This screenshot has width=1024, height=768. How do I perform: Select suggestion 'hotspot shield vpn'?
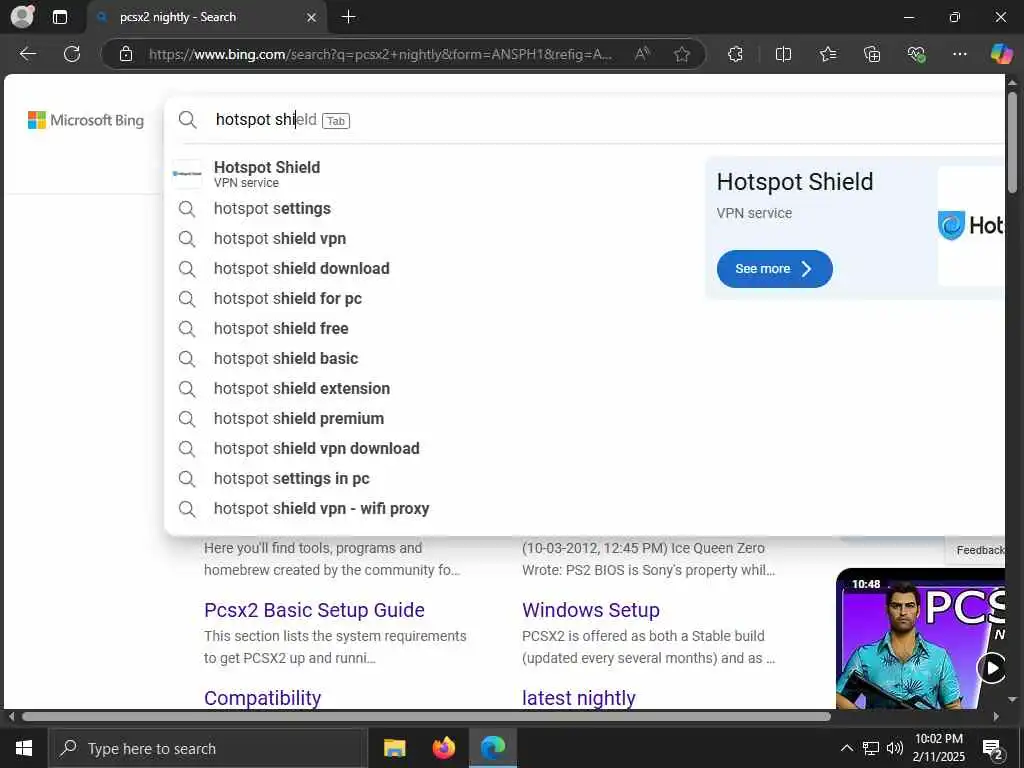(x=431, y=238)
